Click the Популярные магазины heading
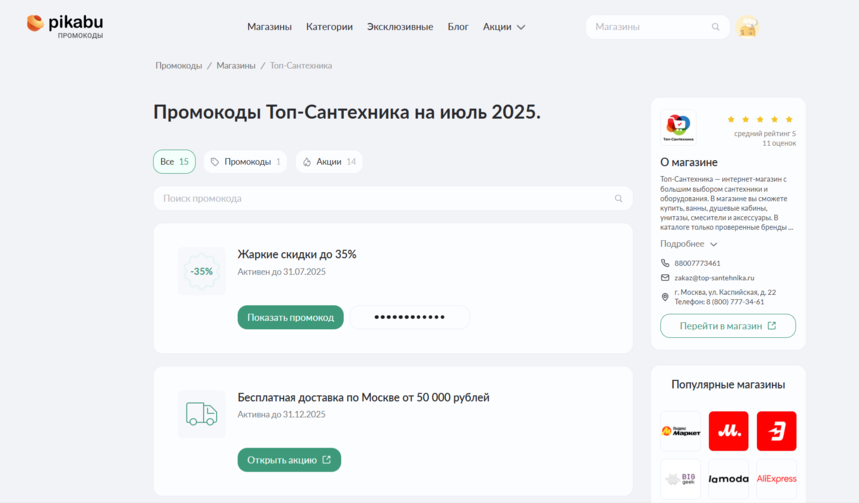859x503 pixels. (x=728, y=385)
